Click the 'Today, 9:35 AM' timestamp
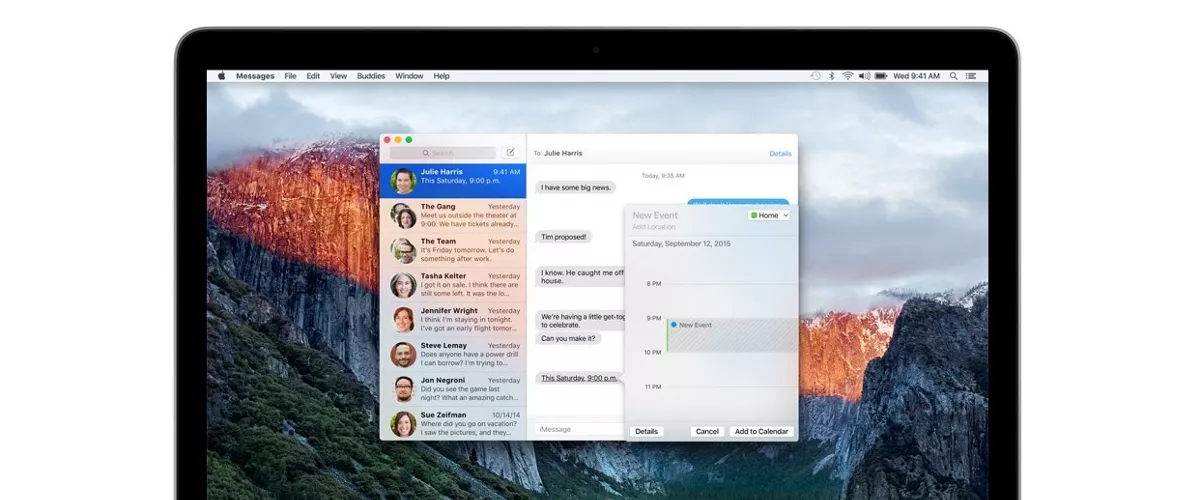The width and height of the screenshot is (1200, 500). pyautogui.click(x=663, y=175)
